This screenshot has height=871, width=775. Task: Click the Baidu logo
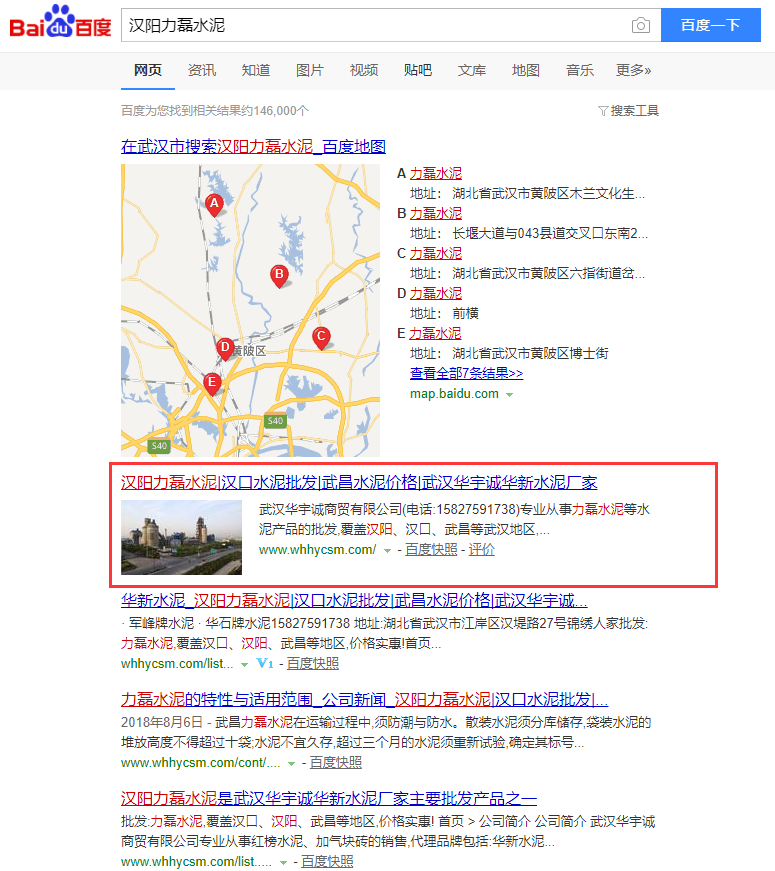pyautogui.click(x=60, y=22)
